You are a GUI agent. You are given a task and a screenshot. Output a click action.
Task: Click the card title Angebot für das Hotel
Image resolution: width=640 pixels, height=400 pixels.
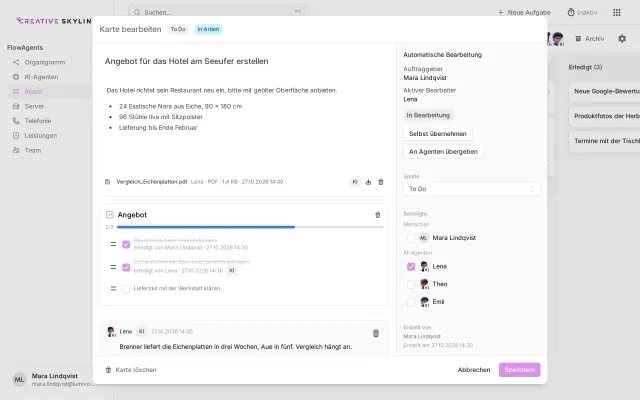click(x=187, y=61)
